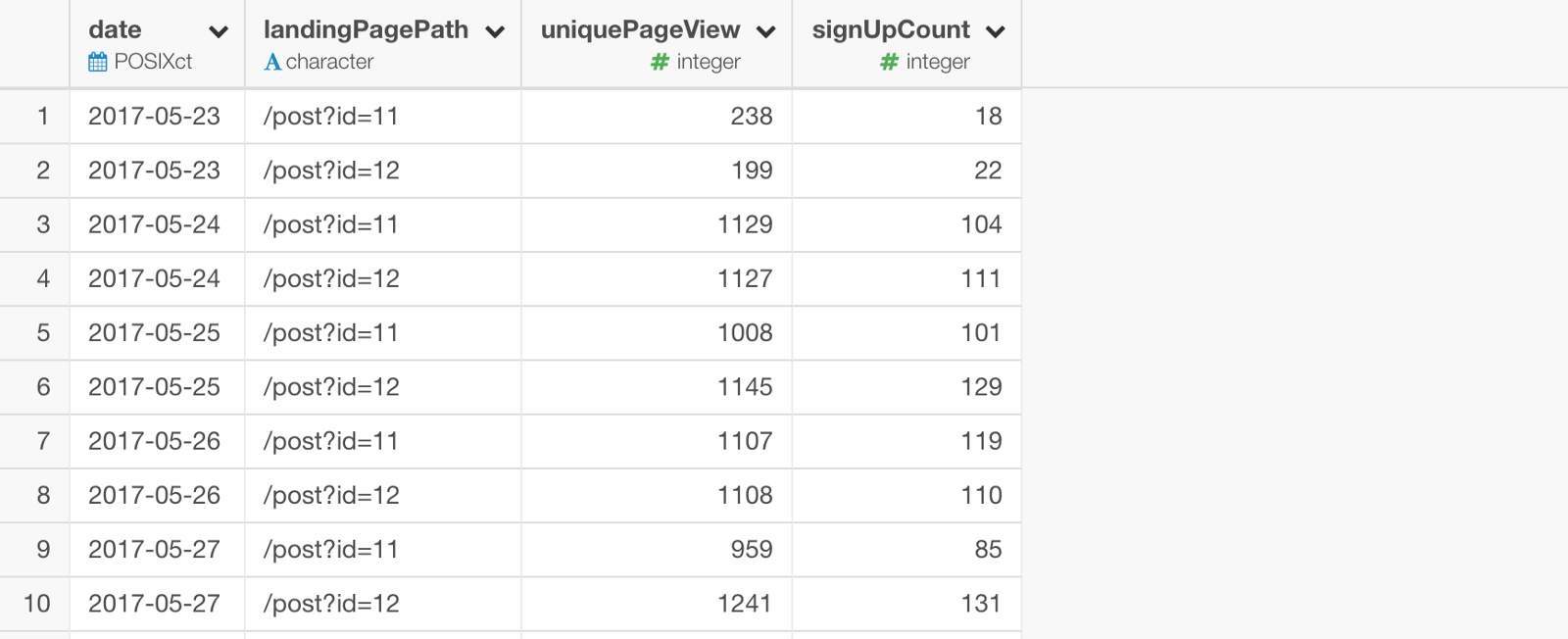The height and width of the screenshot is (639, 1568).
Task: Click the hash icon under signUpCount
Action: (889, 62)
